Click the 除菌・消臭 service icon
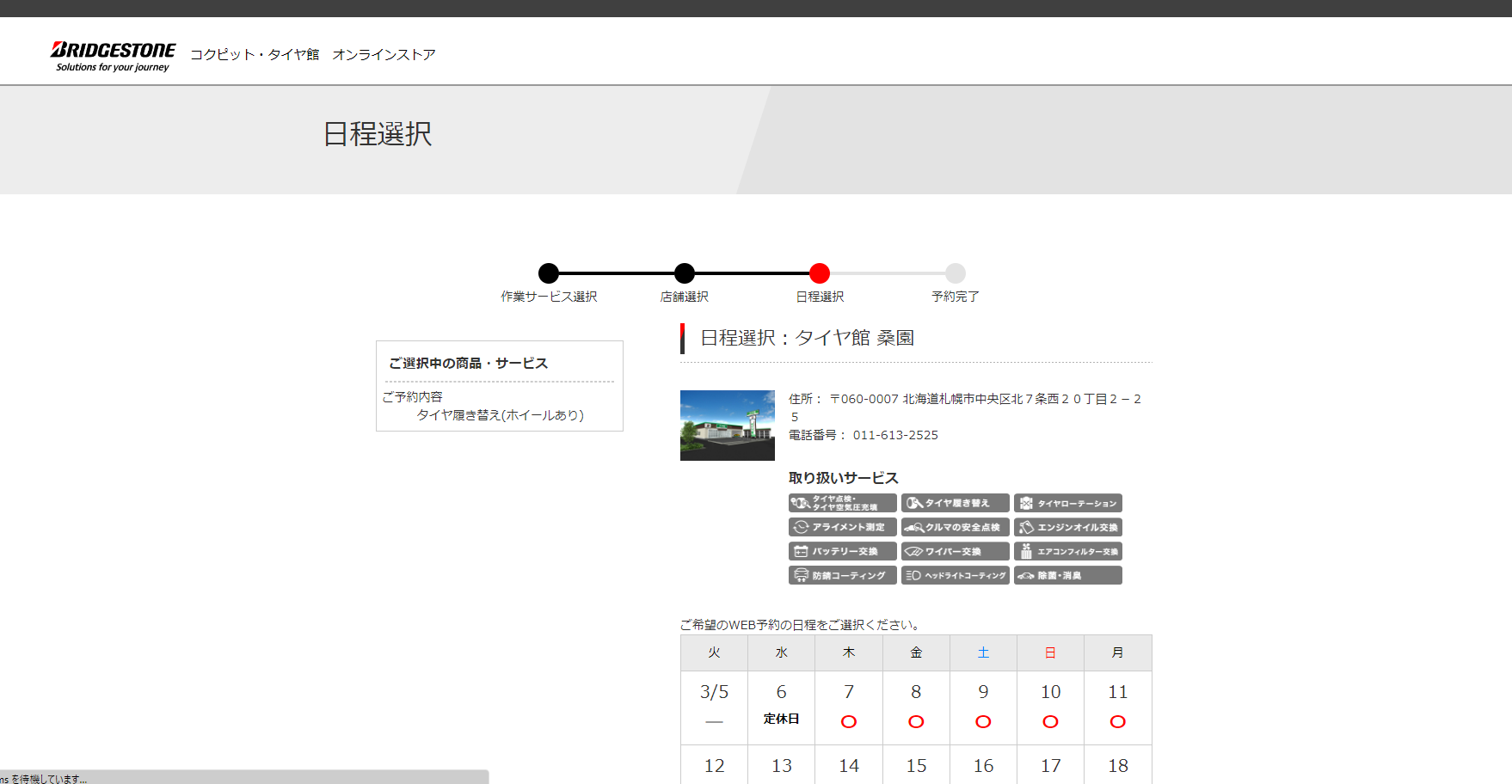 [x=1067, y=575]
